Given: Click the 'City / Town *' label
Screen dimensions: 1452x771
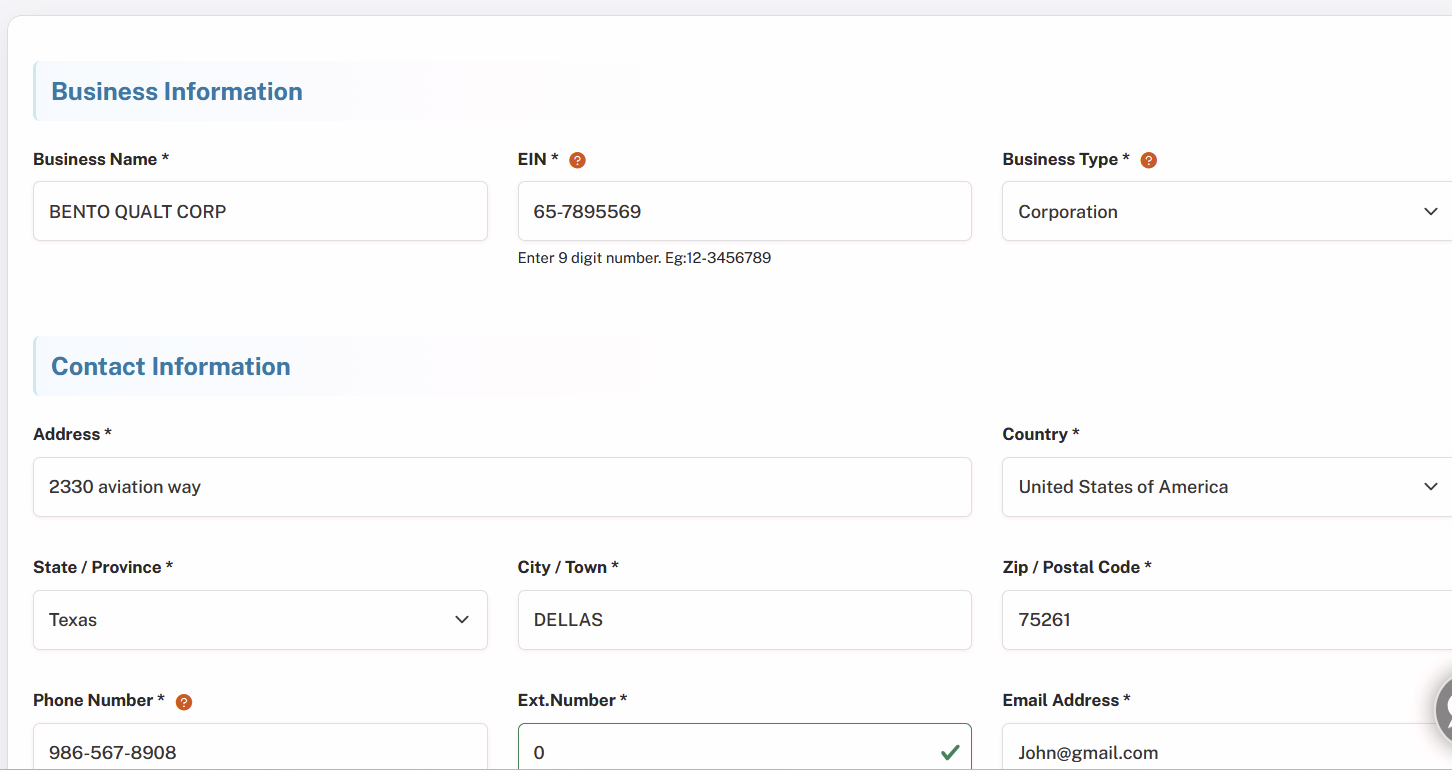Looking at the screenshot, I should (x=568, y=567).
